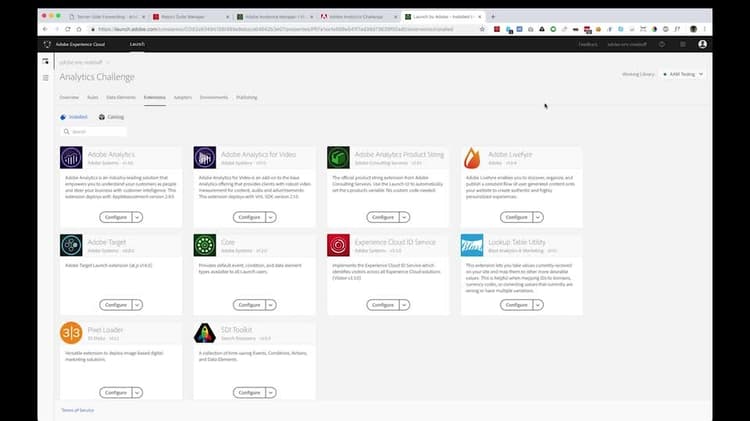Open the Rules tab
Image resolution: width=750 pixels, height=421 pixels.
[92, 97]
